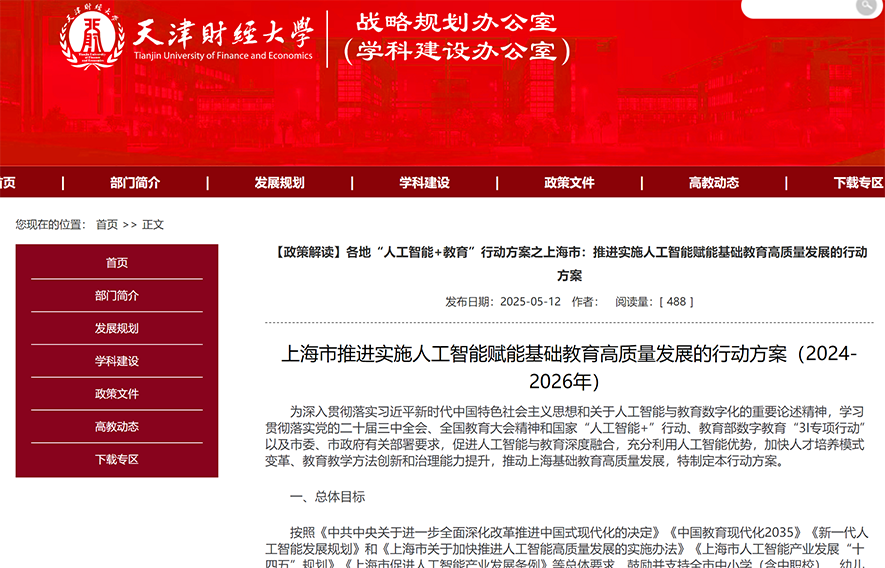The width and height of the screenshot is (885, 568).
Task: Open 部门简介 in the left sidebar menu
Action: tap(117, 296)
